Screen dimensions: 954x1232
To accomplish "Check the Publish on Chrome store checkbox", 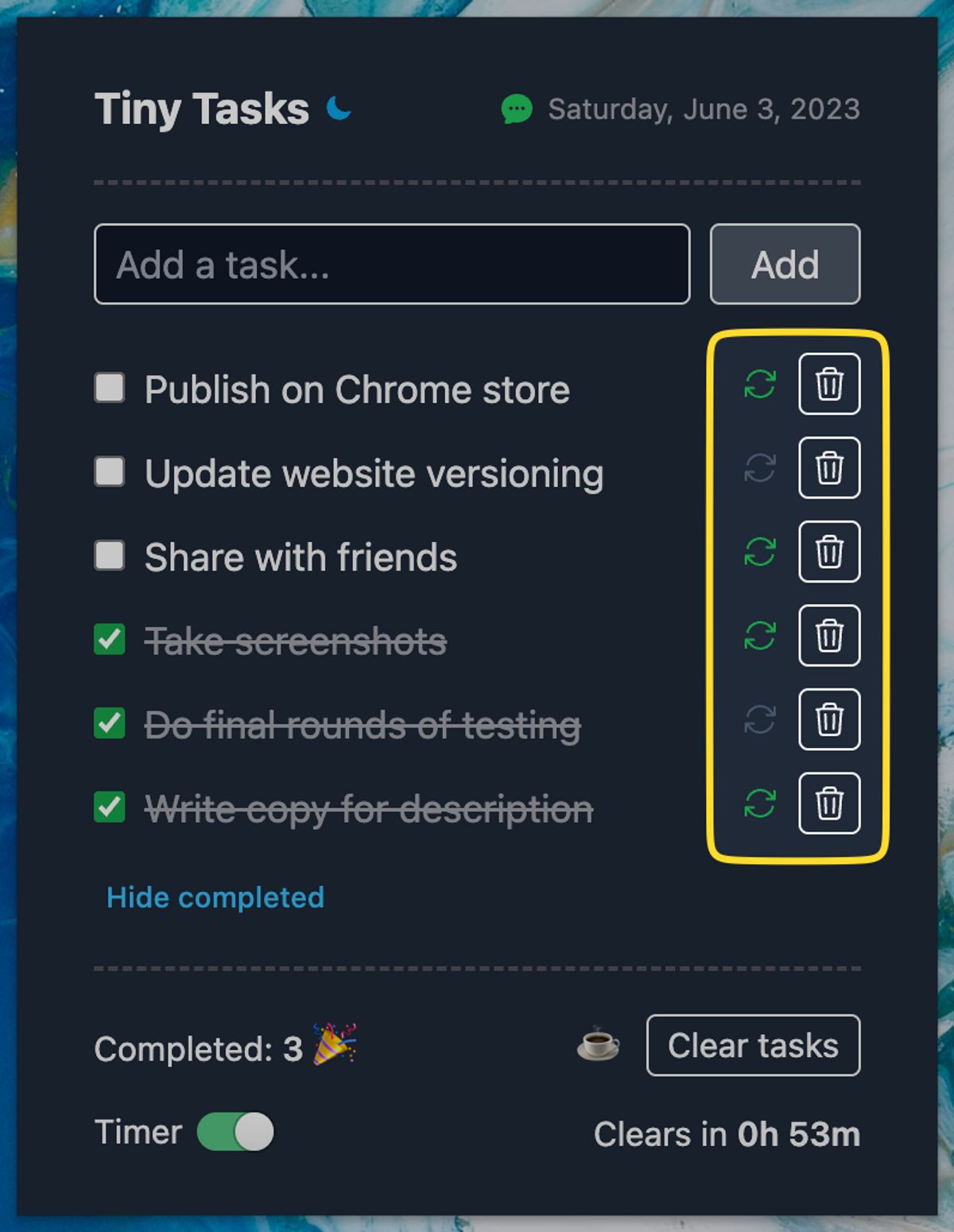I will click(109, 388).
